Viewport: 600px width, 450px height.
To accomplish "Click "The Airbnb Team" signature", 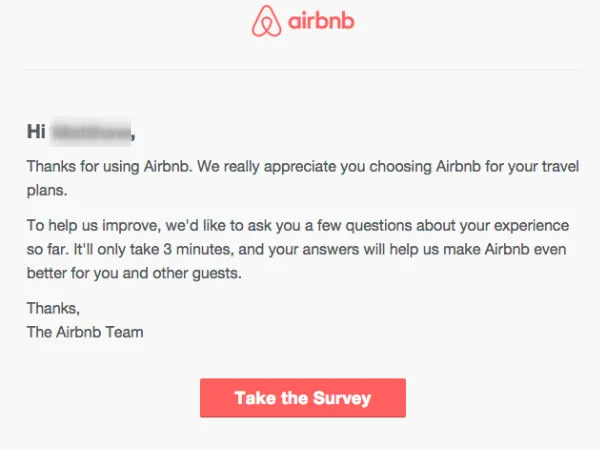I will [85, 332].
